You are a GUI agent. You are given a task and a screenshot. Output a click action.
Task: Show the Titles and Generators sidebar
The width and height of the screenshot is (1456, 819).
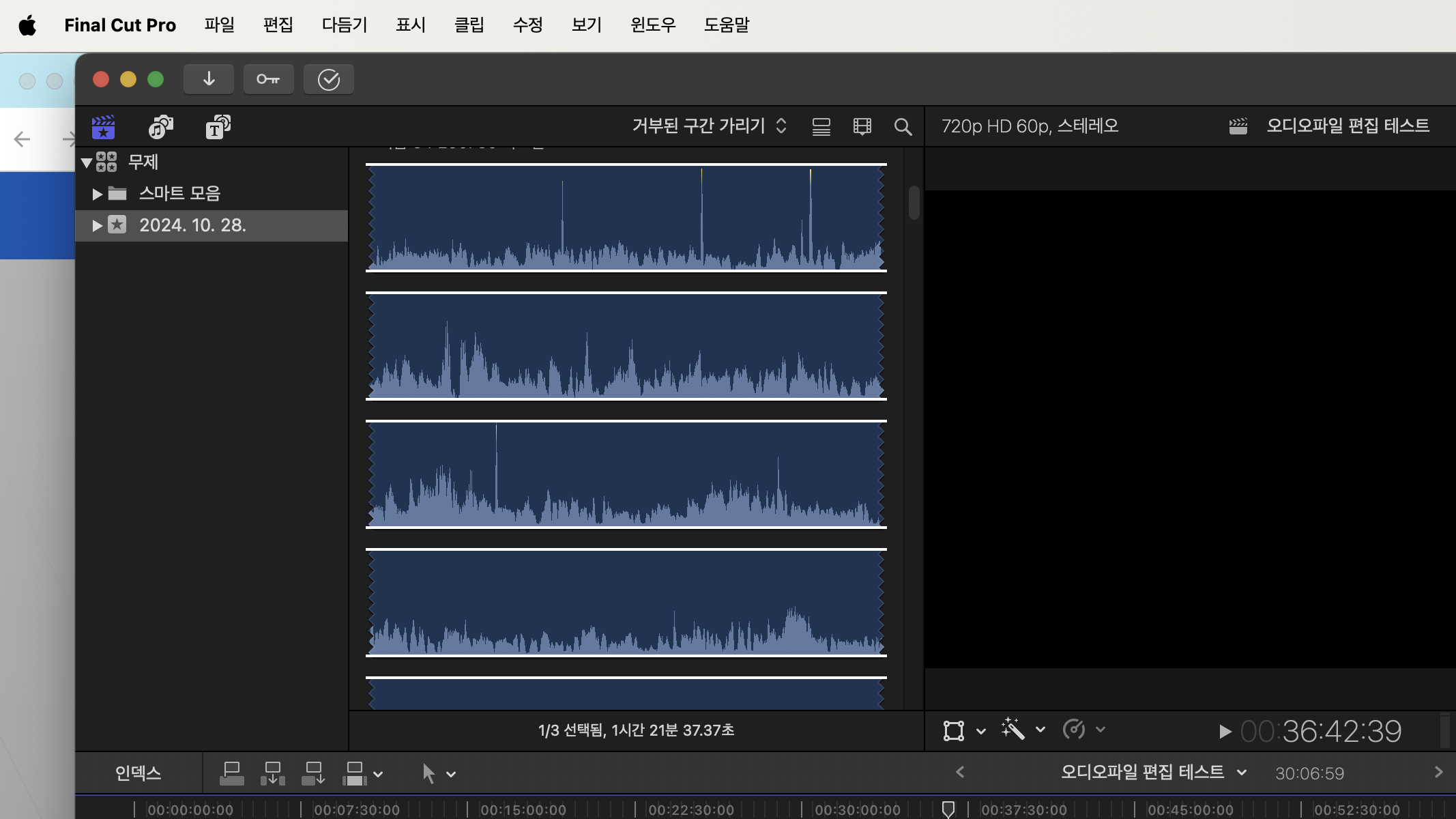pyautogui.click(x=218, y=126)
